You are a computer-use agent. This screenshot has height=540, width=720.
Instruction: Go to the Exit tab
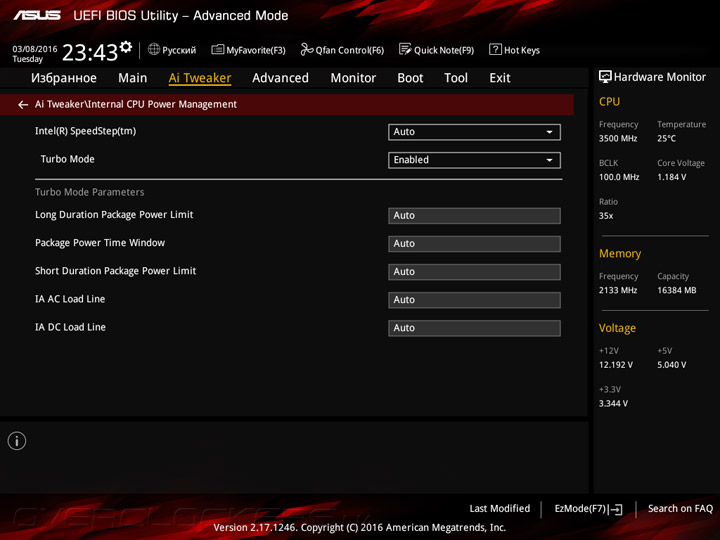[500, 78]
